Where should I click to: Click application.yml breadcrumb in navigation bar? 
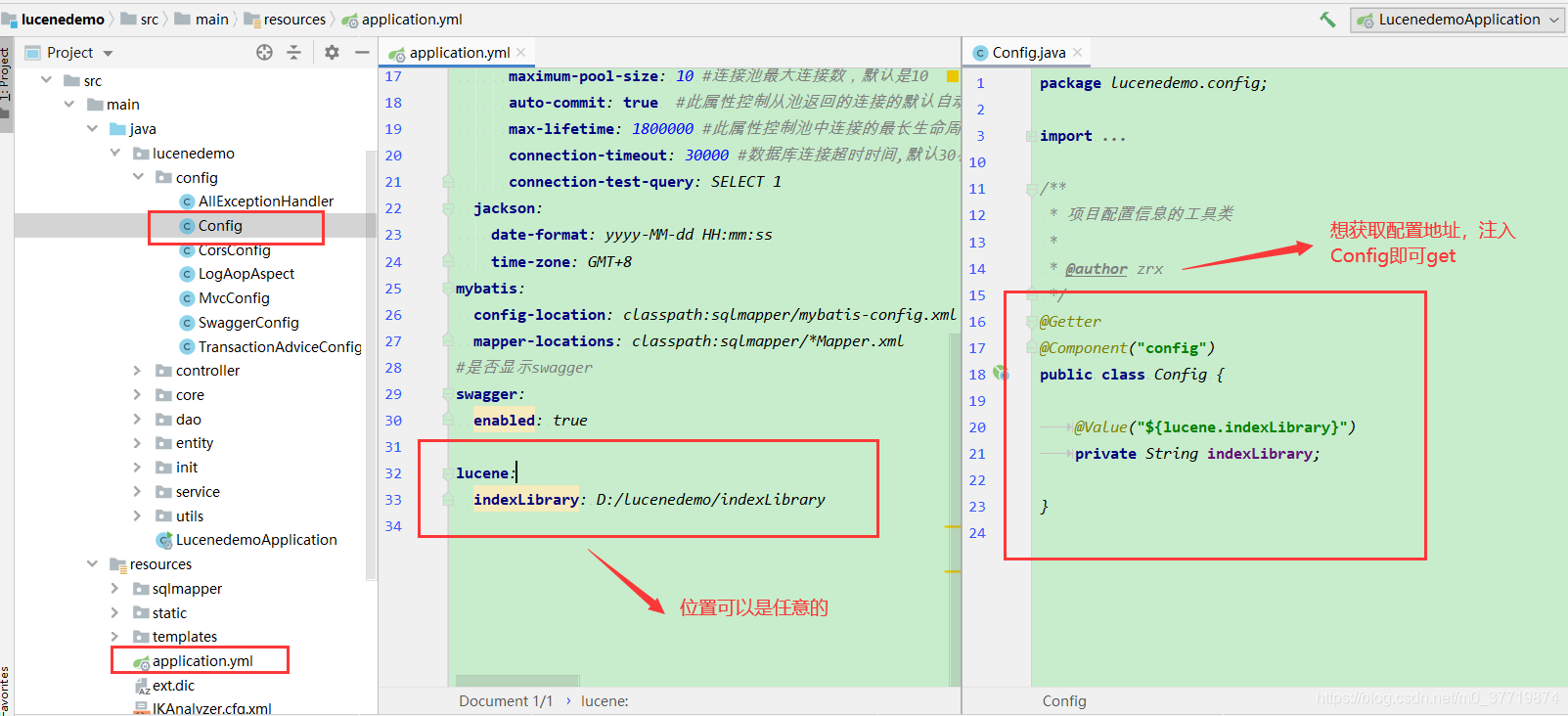(402, 20)
